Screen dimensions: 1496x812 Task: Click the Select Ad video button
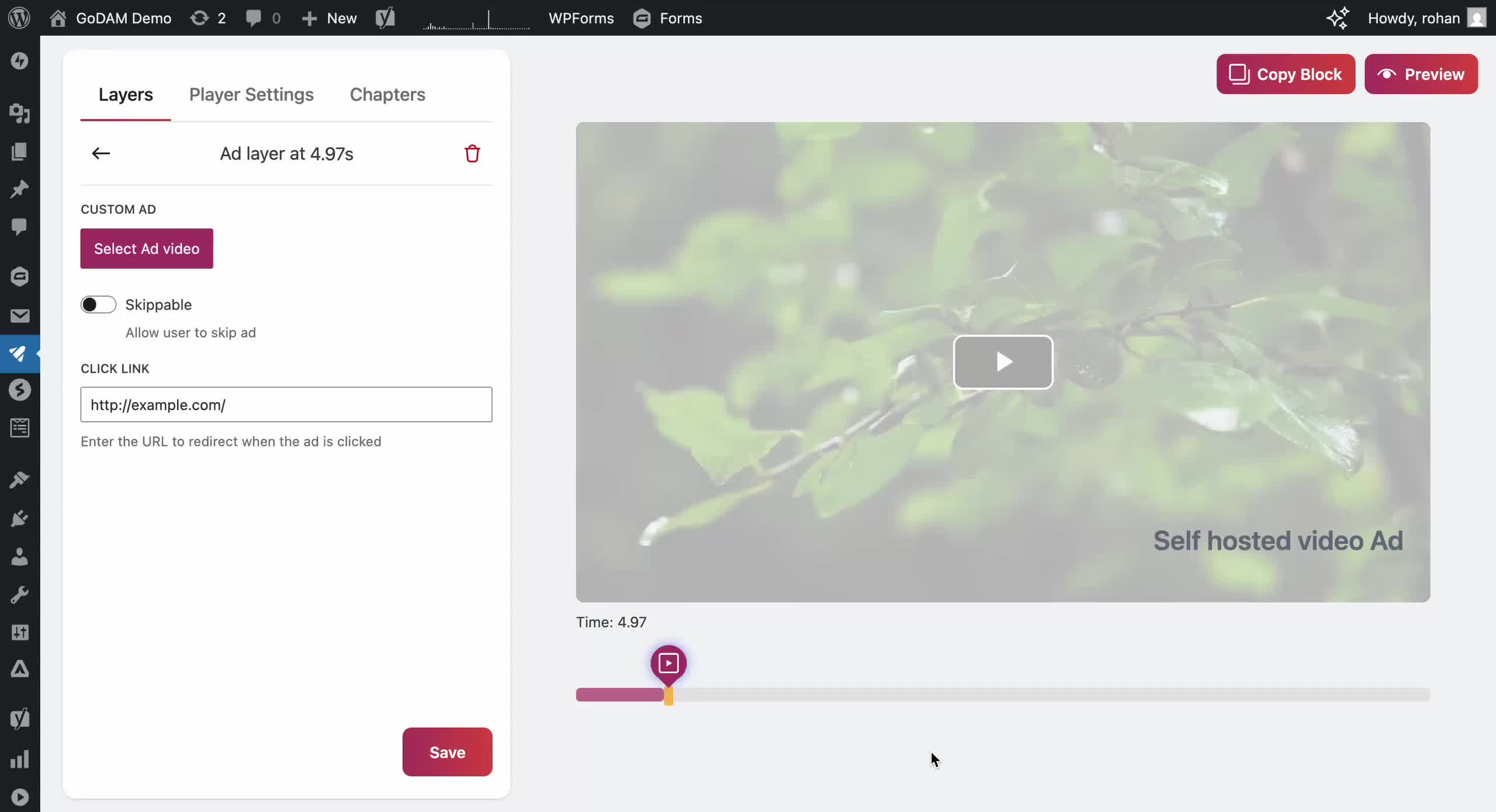[x=146, y=248]
